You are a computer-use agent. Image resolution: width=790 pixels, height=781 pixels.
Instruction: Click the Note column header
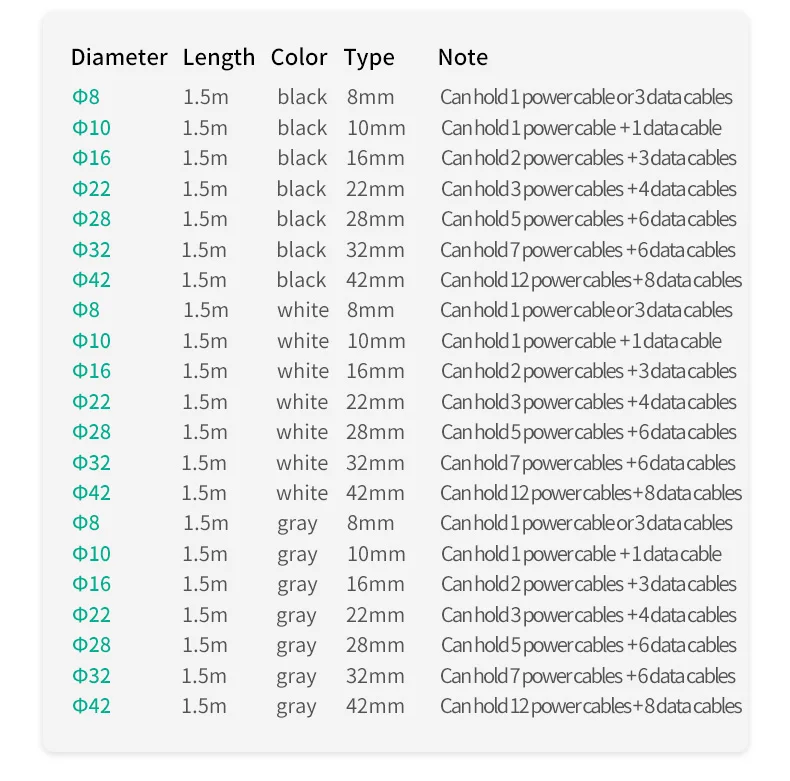coord(463,57)
